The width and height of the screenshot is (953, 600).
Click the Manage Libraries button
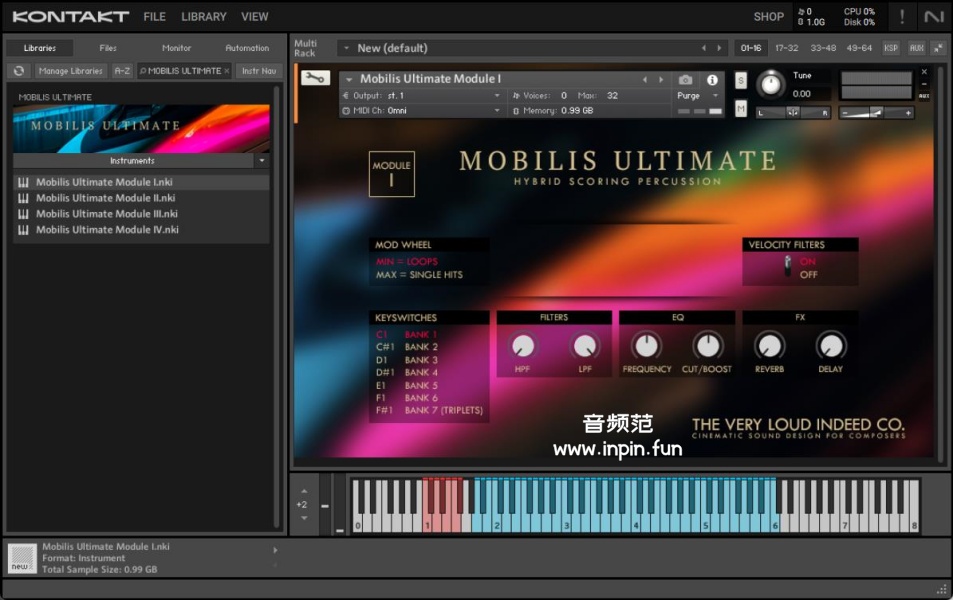[x=71, y=71]
